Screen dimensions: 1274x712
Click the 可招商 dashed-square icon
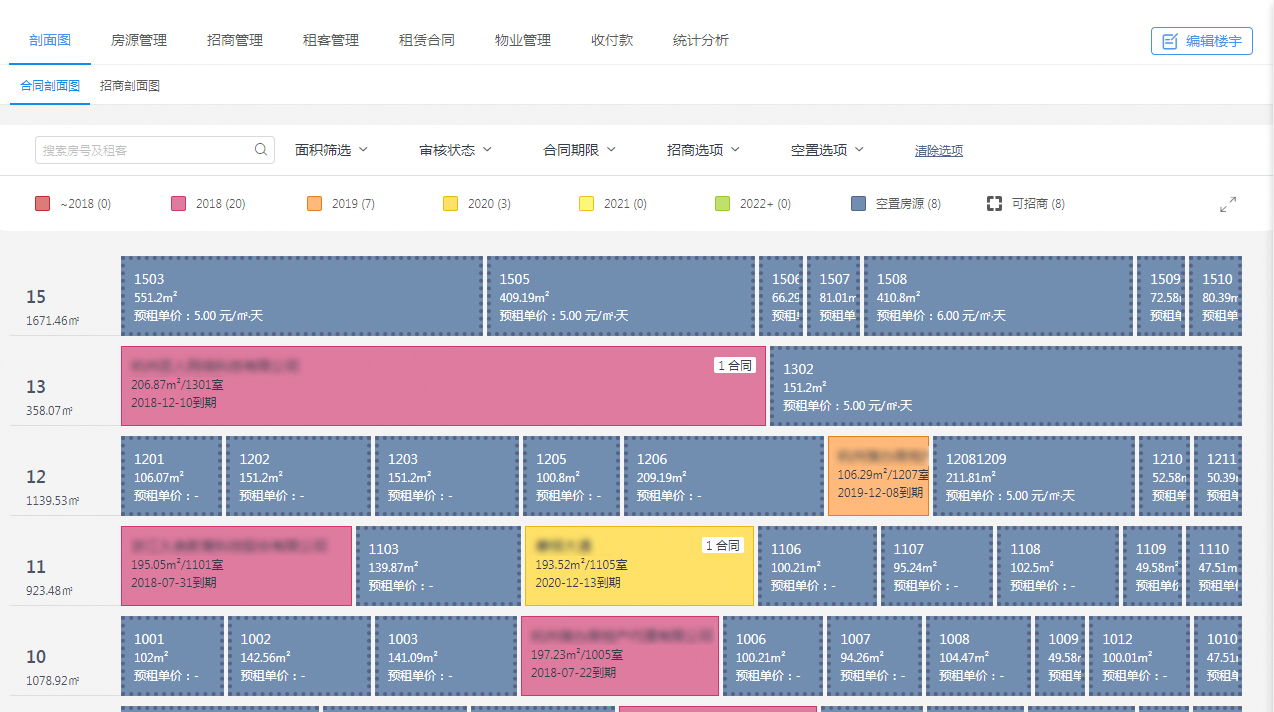[x=994, y=204]
